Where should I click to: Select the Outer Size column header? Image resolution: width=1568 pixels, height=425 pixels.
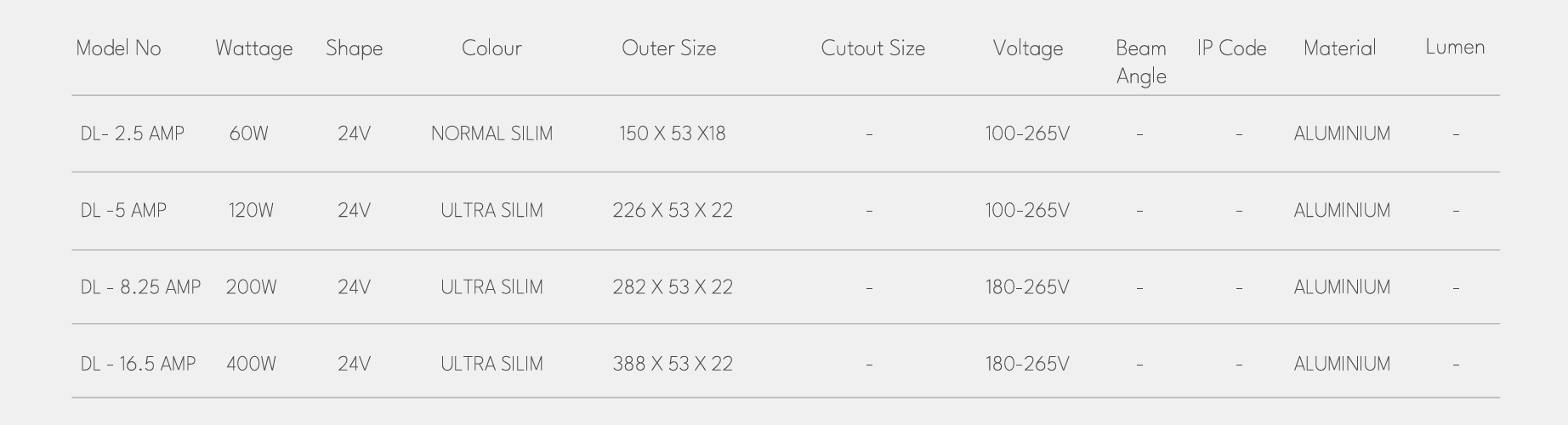pos(669,48)
